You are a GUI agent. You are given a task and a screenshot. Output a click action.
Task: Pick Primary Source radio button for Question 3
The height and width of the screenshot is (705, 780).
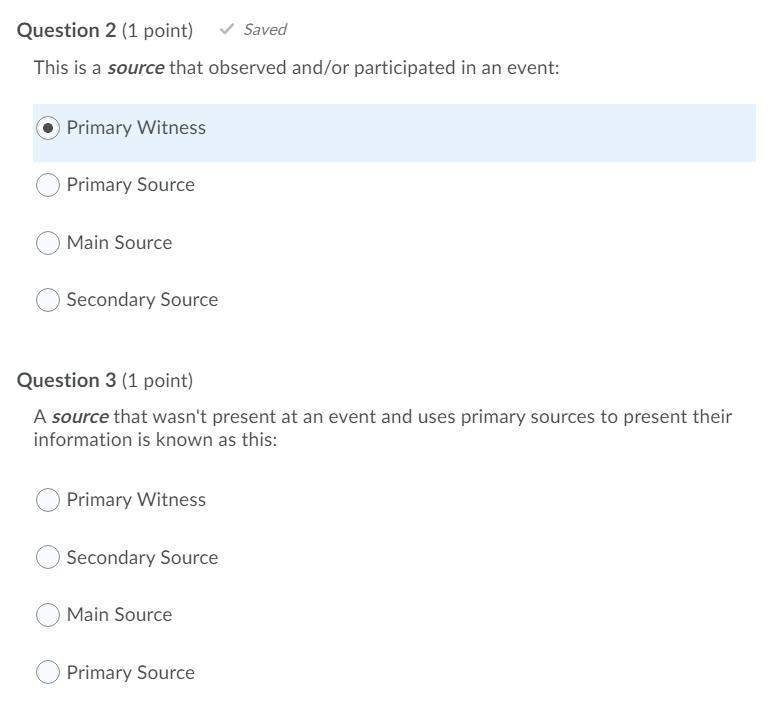pyautogui.click(x=47, y=673)
